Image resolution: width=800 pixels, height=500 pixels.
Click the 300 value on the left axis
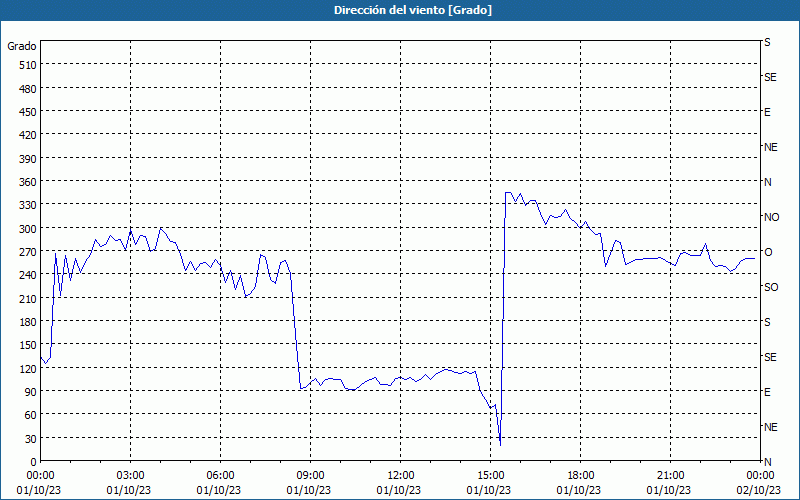pyautogui.click(x=29, y=228)
